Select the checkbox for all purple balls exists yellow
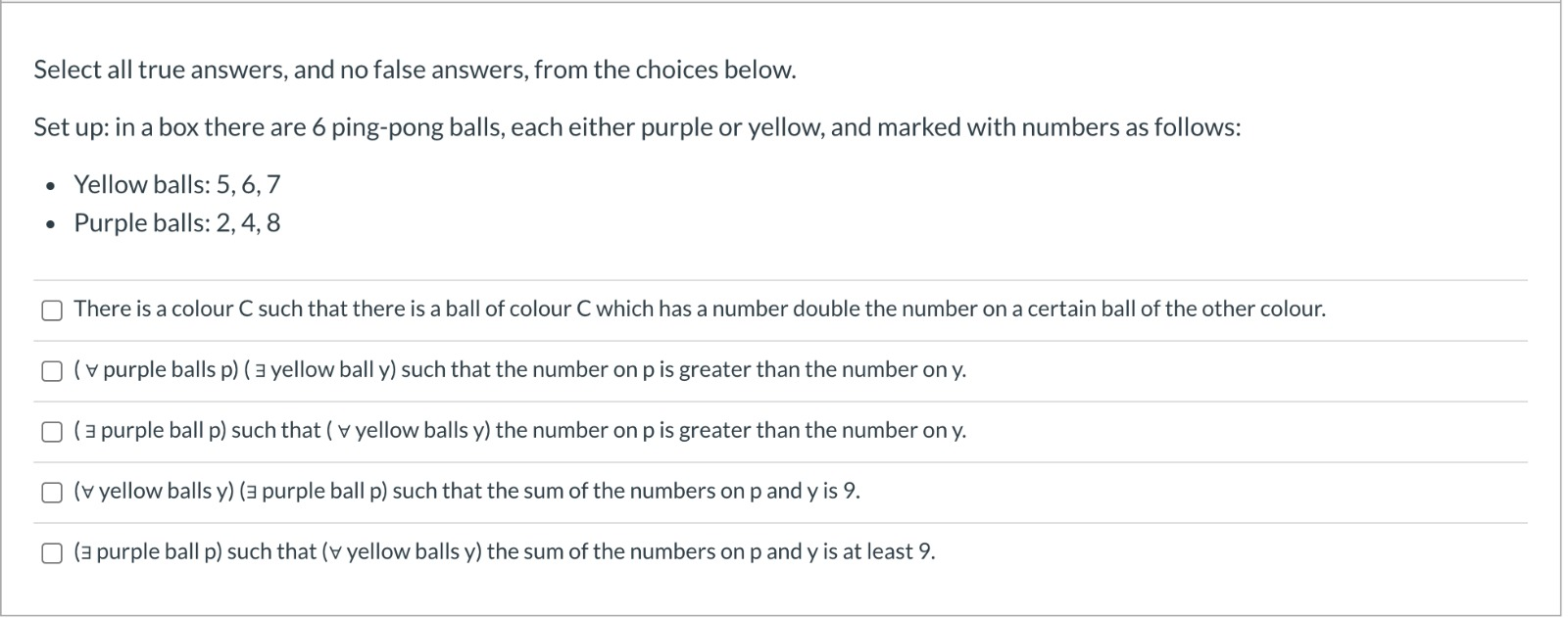Image resolution: width=1568 pixels, height=618 pixels. [x=50, y=370]
